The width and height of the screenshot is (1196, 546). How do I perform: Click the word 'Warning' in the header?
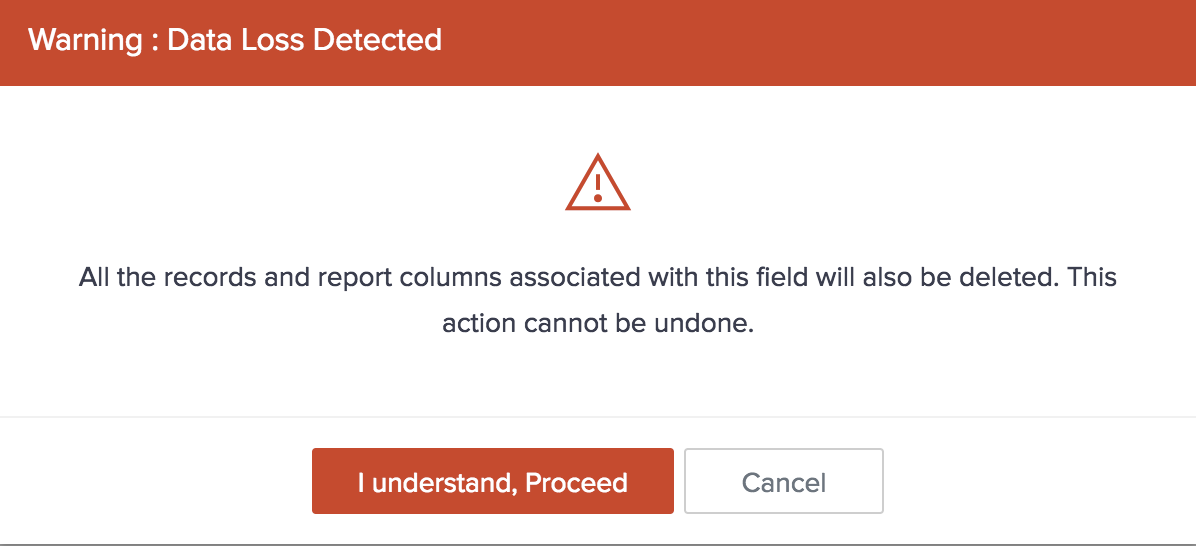[x=84, y=40]
